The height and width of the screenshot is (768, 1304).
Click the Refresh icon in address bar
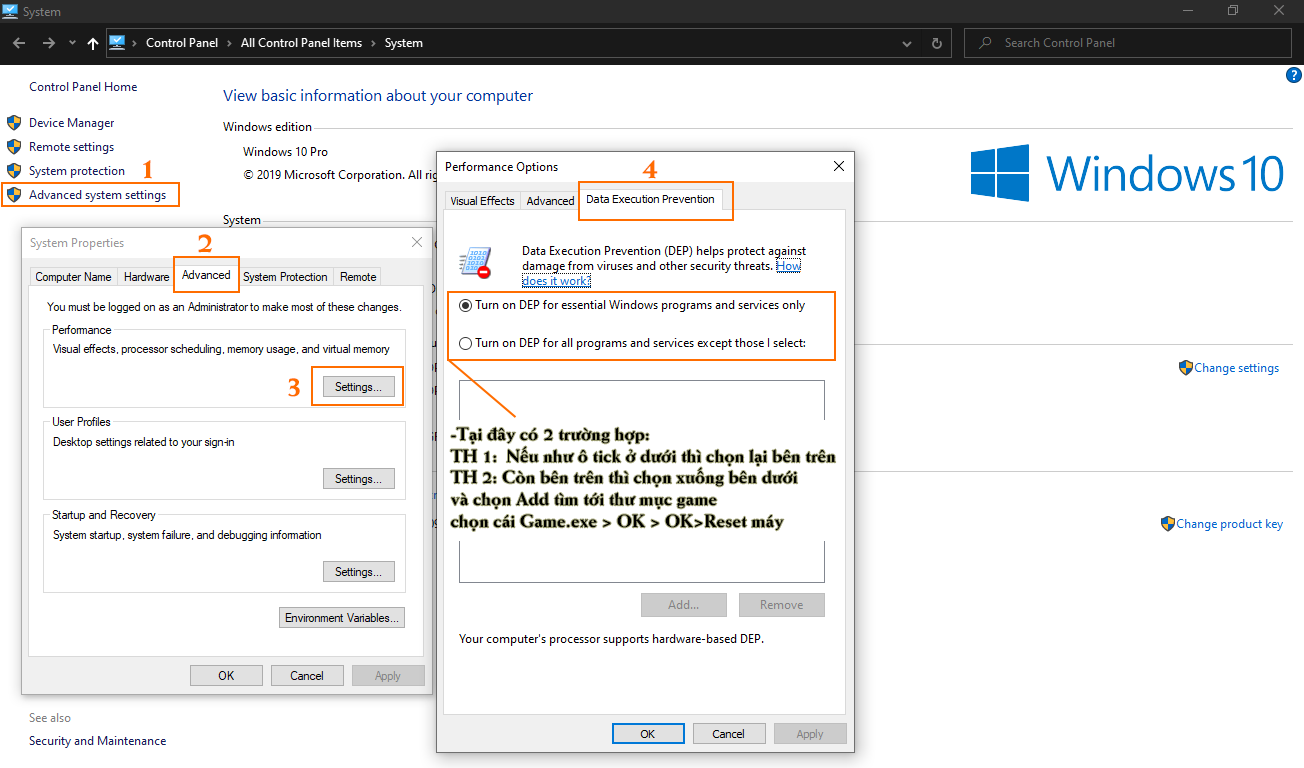pyautogui.click(x=936, y=43)
